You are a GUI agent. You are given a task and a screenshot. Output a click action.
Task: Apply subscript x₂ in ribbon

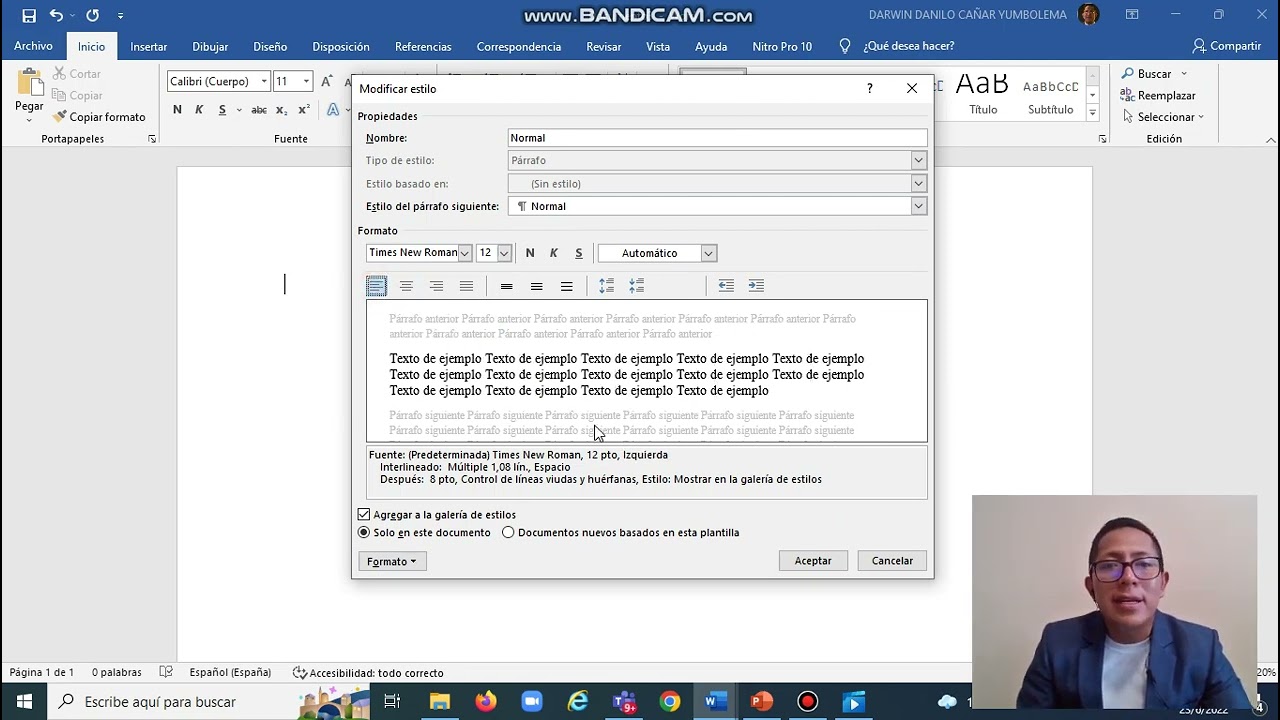pyautogui.click(x=281, y=110)
